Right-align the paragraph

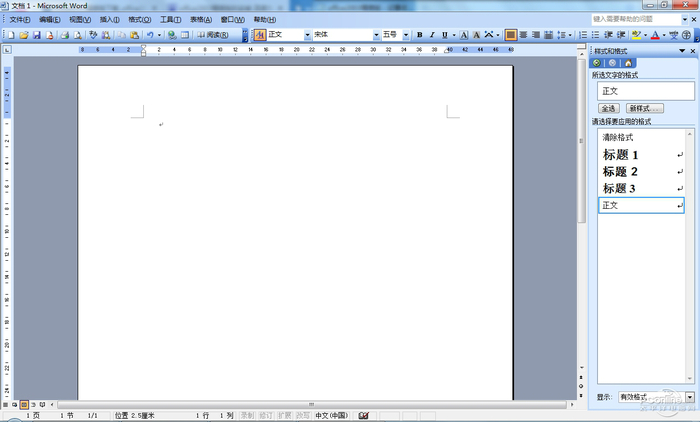(536, 35)
